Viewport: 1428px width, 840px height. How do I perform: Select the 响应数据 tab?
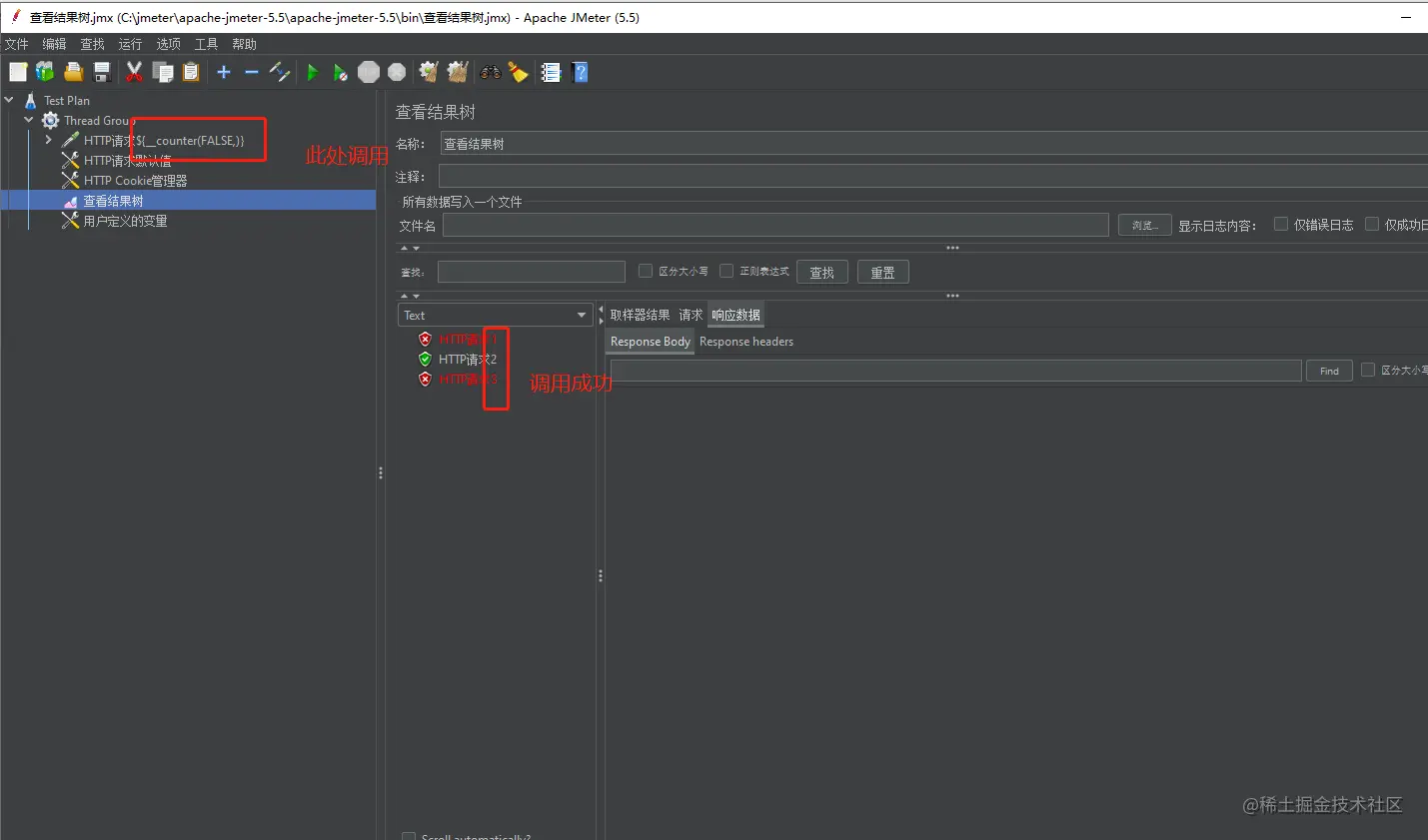click(735, 315)
